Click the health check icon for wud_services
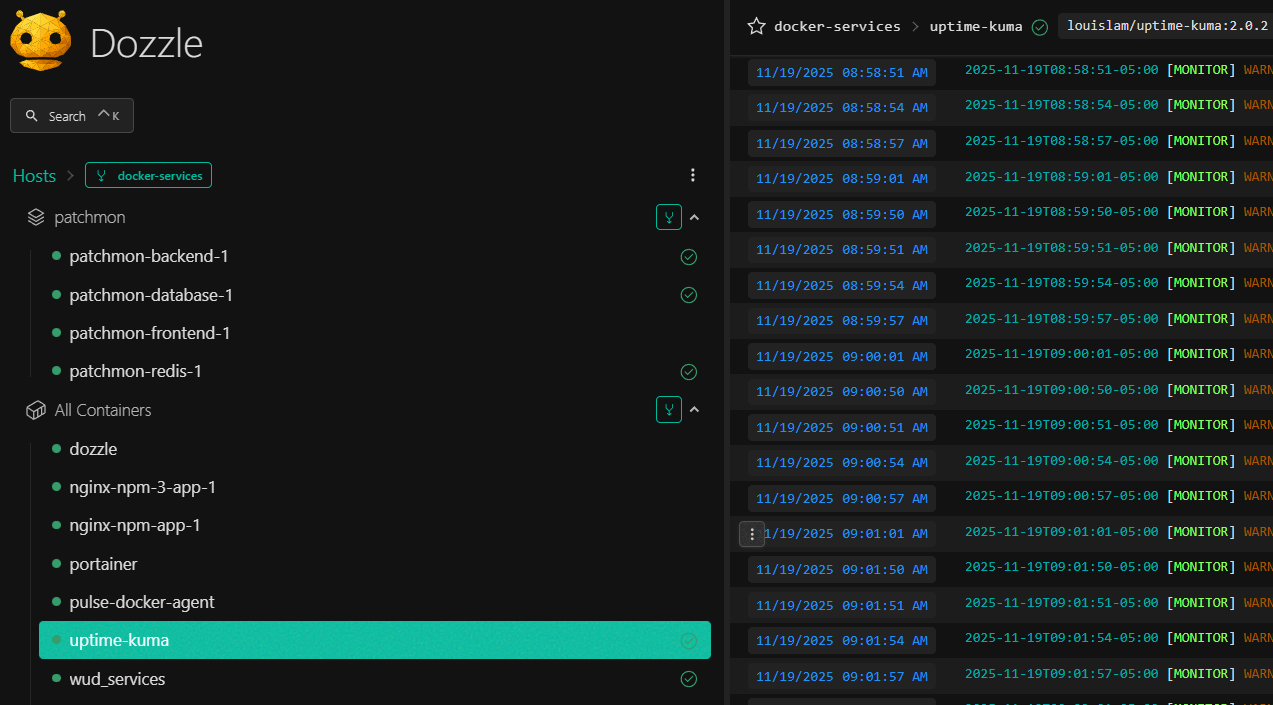 click(x=689, y=679)
